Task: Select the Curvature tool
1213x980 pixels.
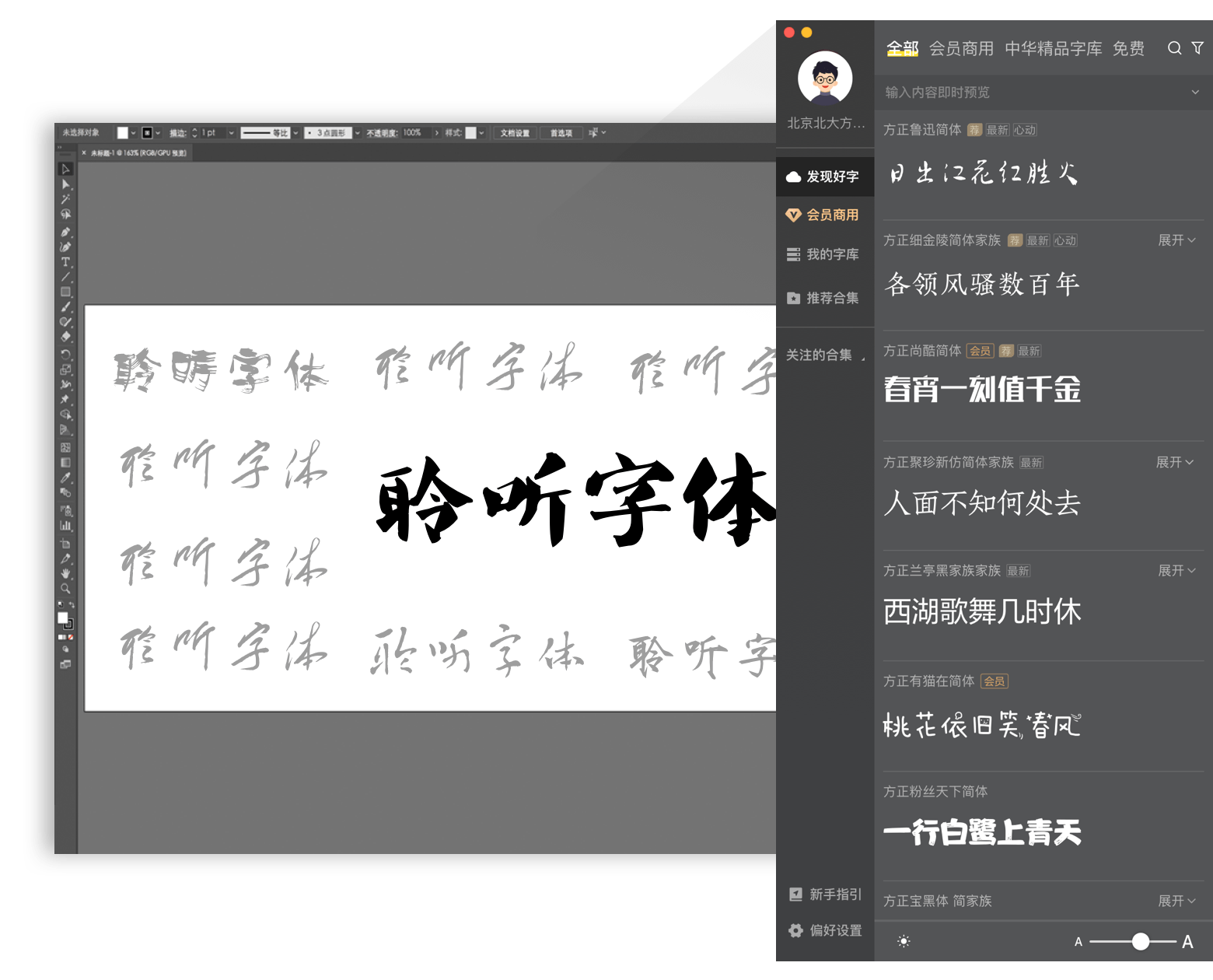Action: click(66, 247)
